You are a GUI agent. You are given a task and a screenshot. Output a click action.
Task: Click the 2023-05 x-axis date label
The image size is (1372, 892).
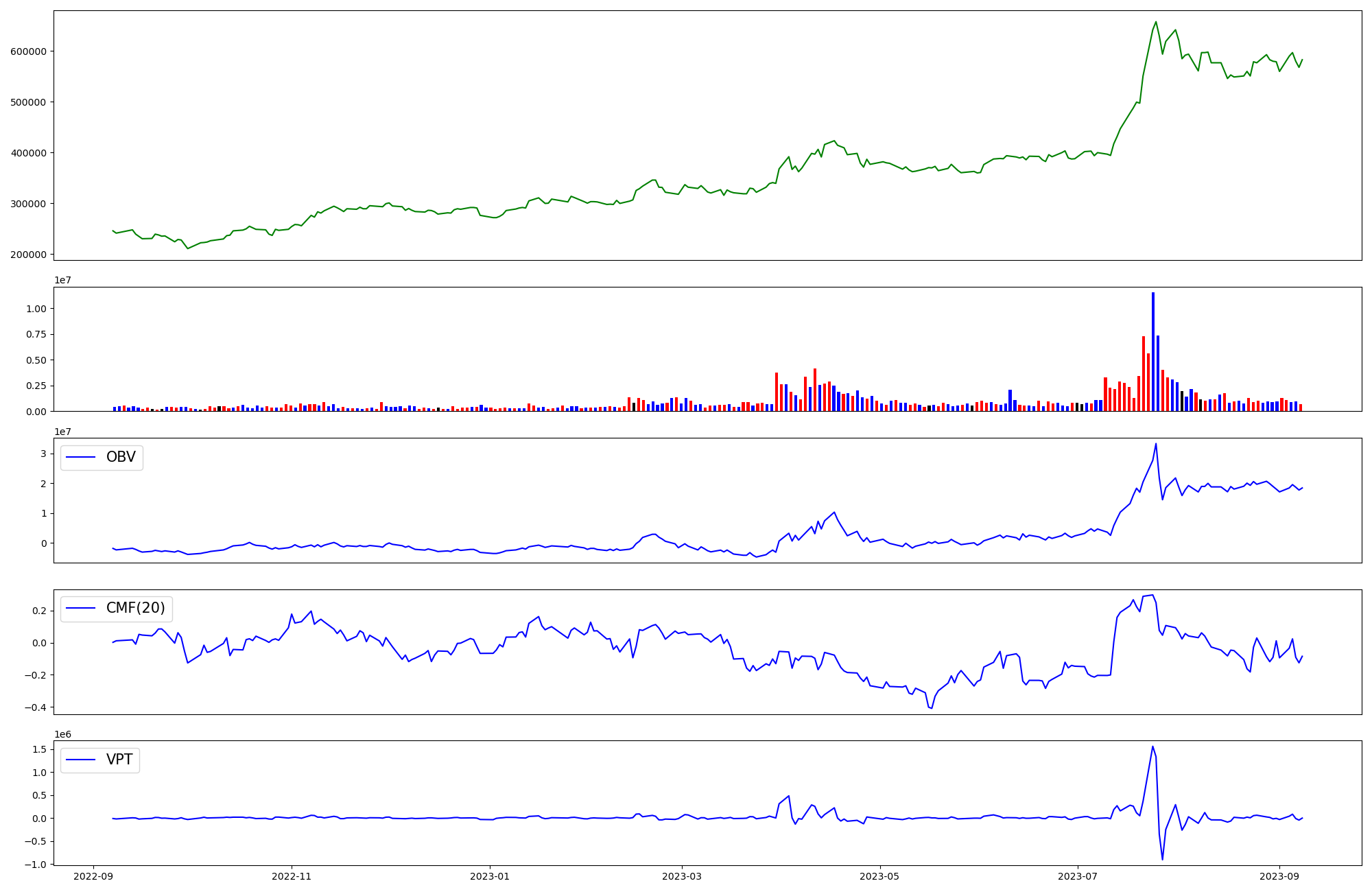point(880,876)
